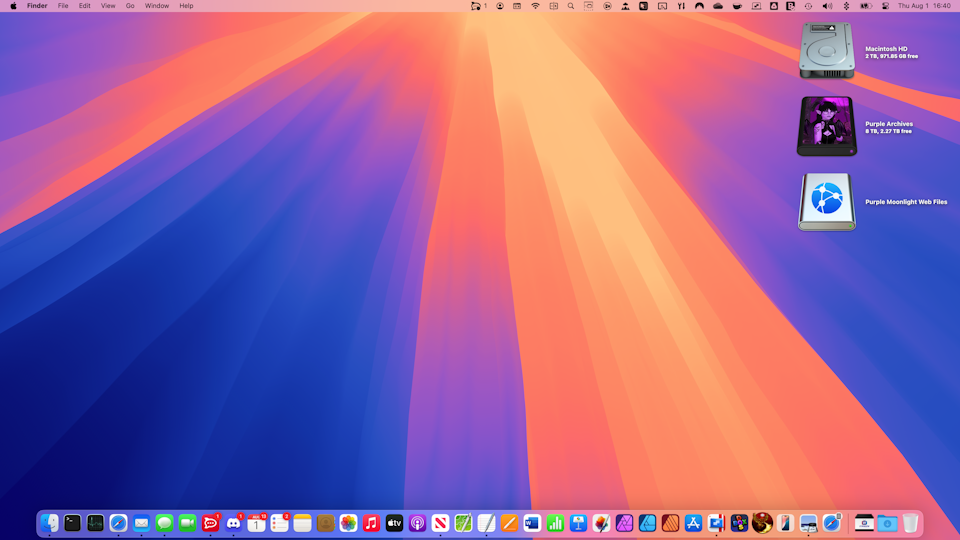This screenshot has height=540, width=960.
Task: Click the volume icon in menu bar
Action: pos(827,6)
